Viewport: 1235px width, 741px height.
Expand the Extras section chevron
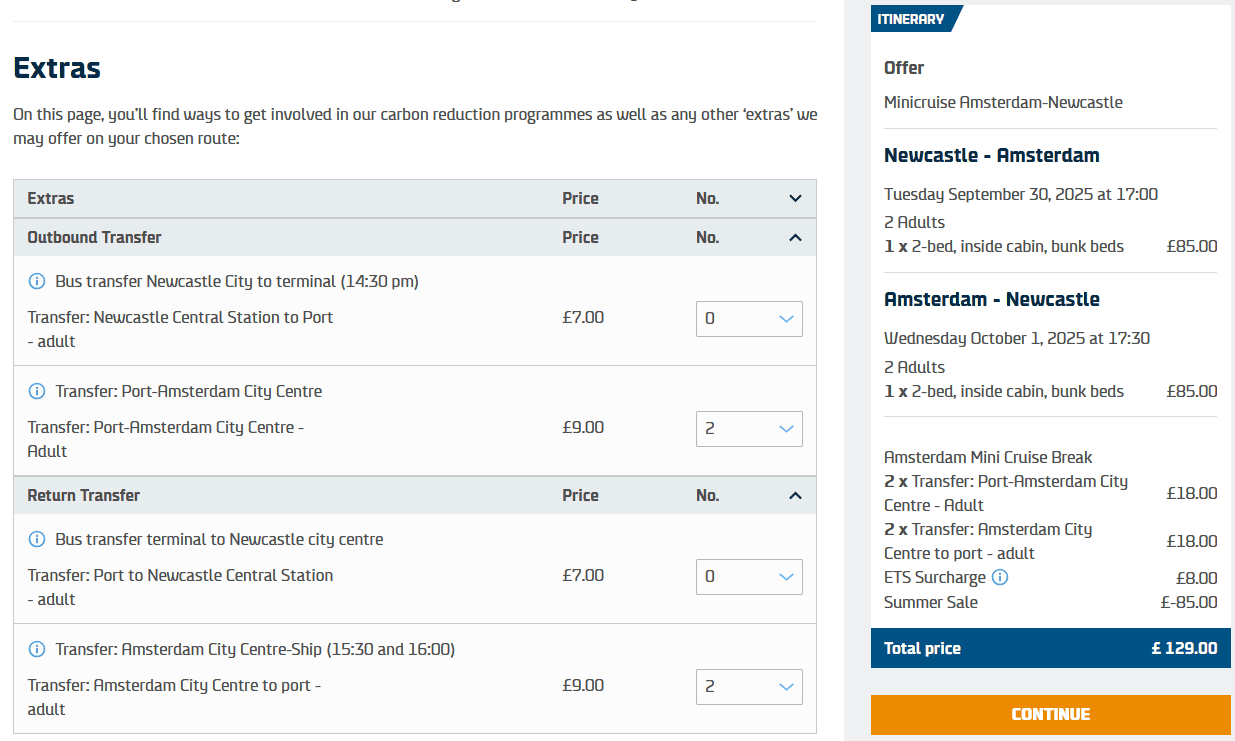tap(795, 199)
